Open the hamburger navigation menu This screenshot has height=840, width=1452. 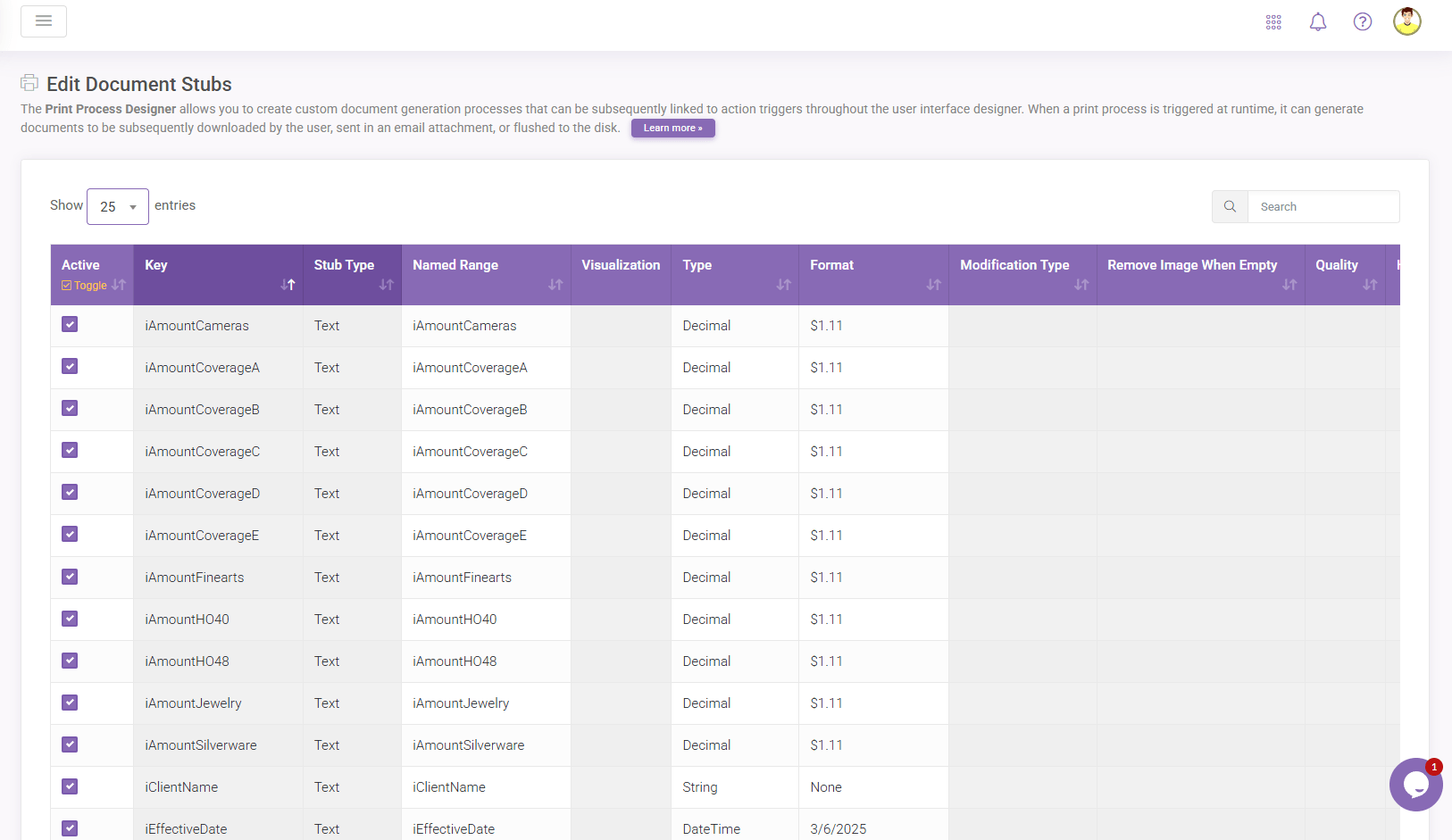[x=44, y=21]
